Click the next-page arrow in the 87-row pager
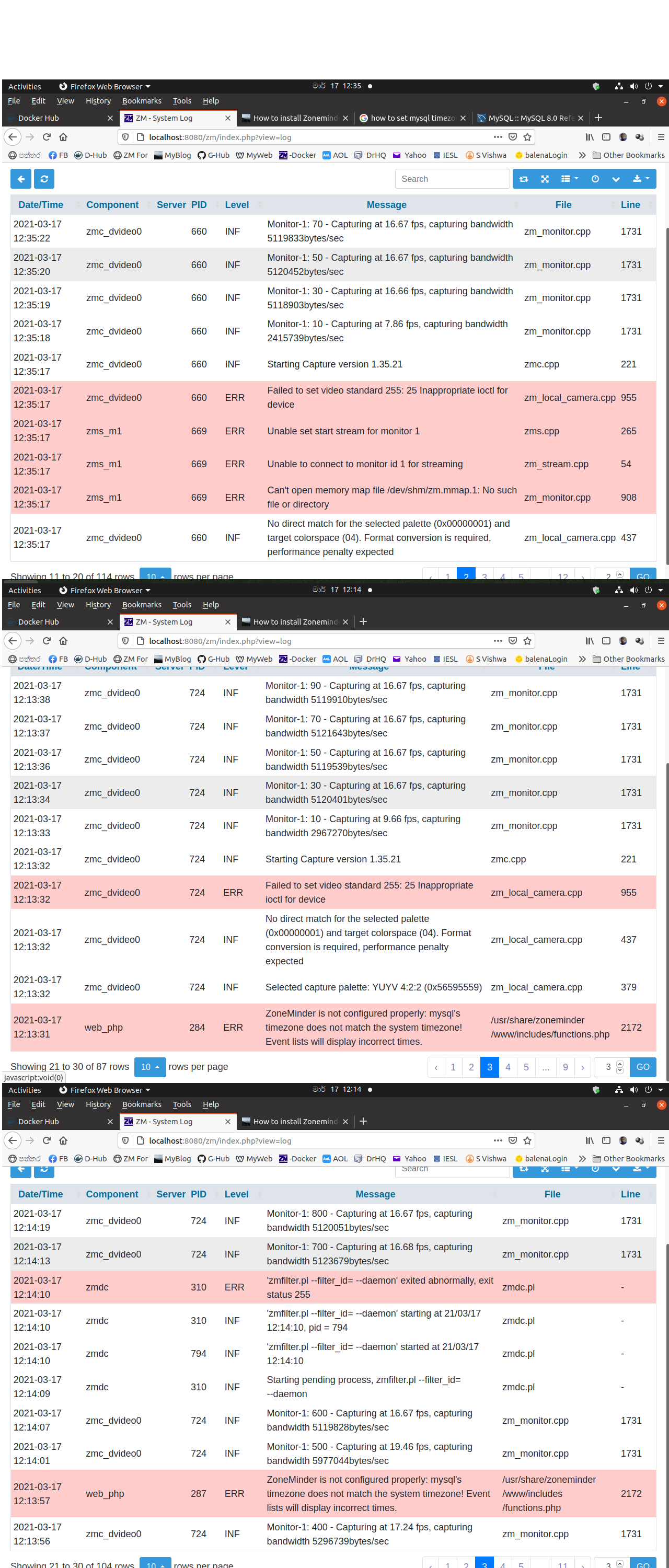This screenshot has width=669, height=1568. coord(583,1067)
